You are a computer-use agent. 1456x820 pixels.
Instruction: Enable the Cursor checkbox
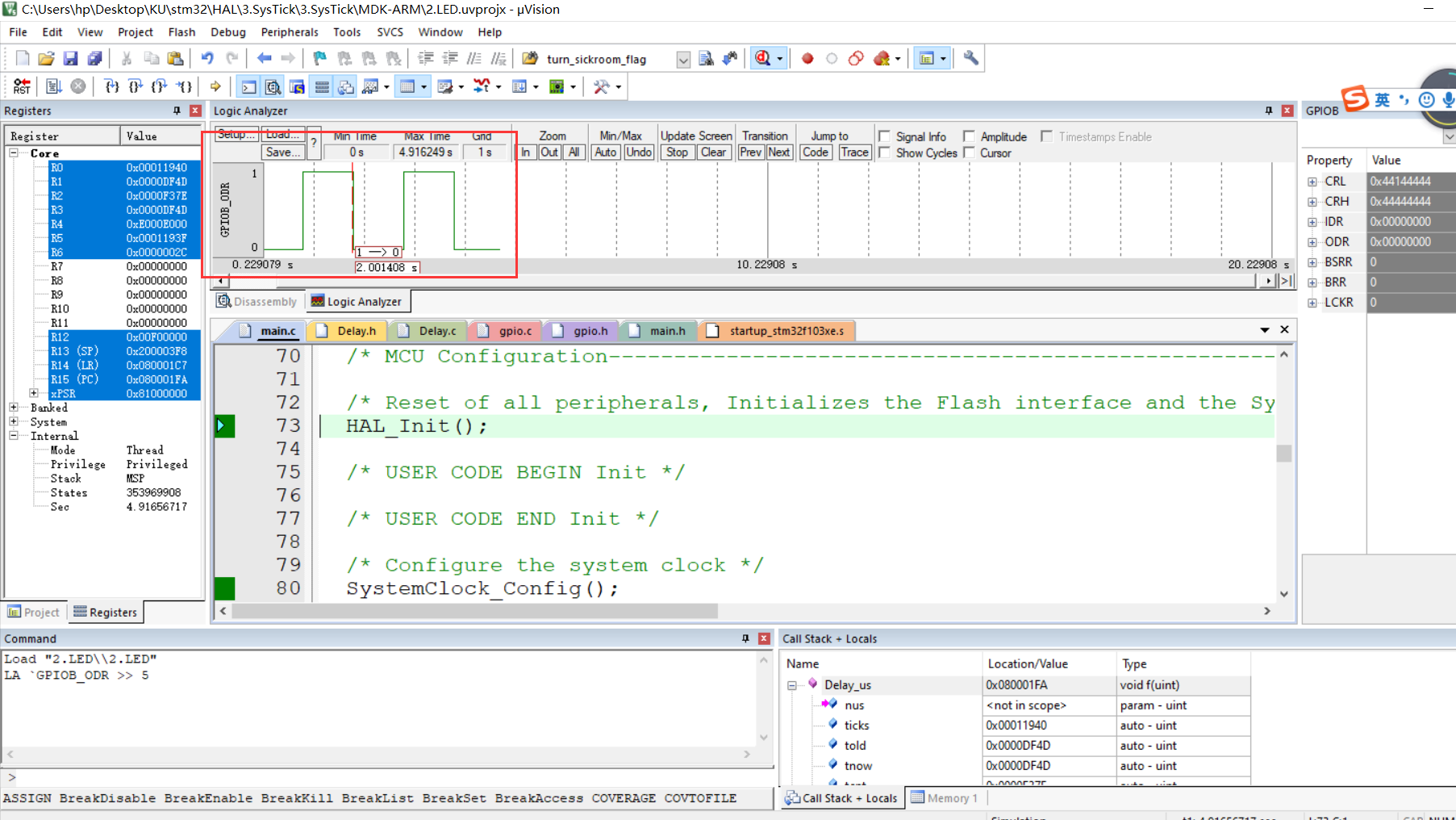click(x=969, y=153)
